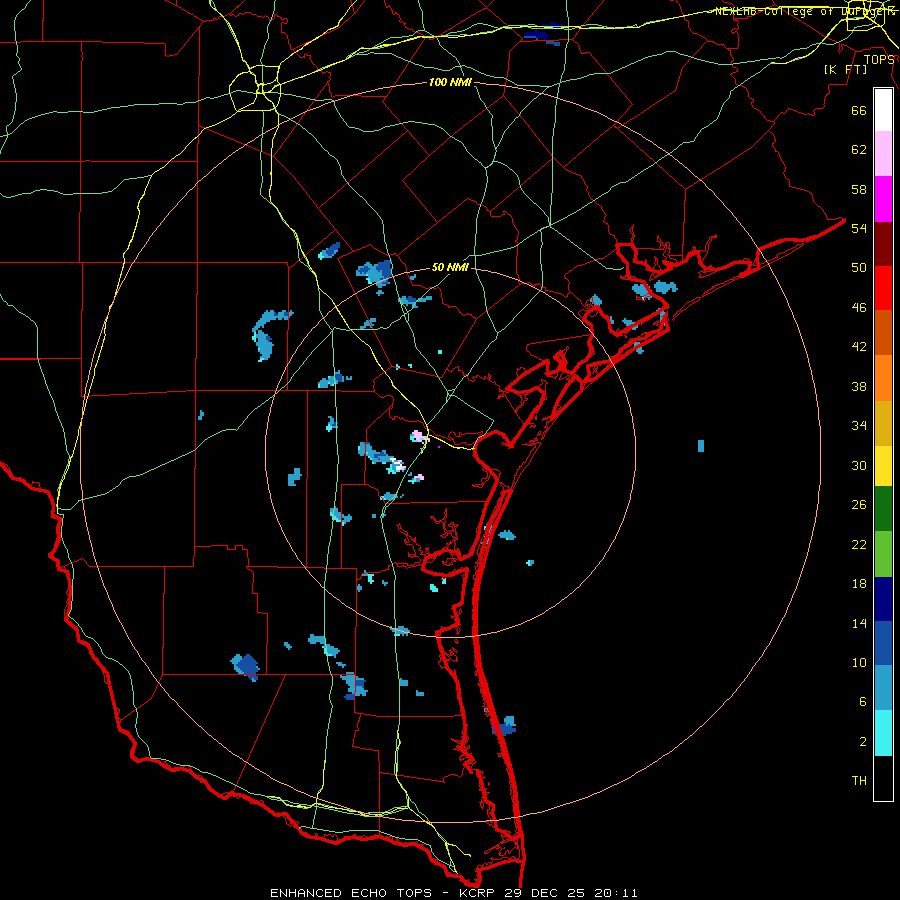Click the bright red legend swatch near 46

point(883,288)
